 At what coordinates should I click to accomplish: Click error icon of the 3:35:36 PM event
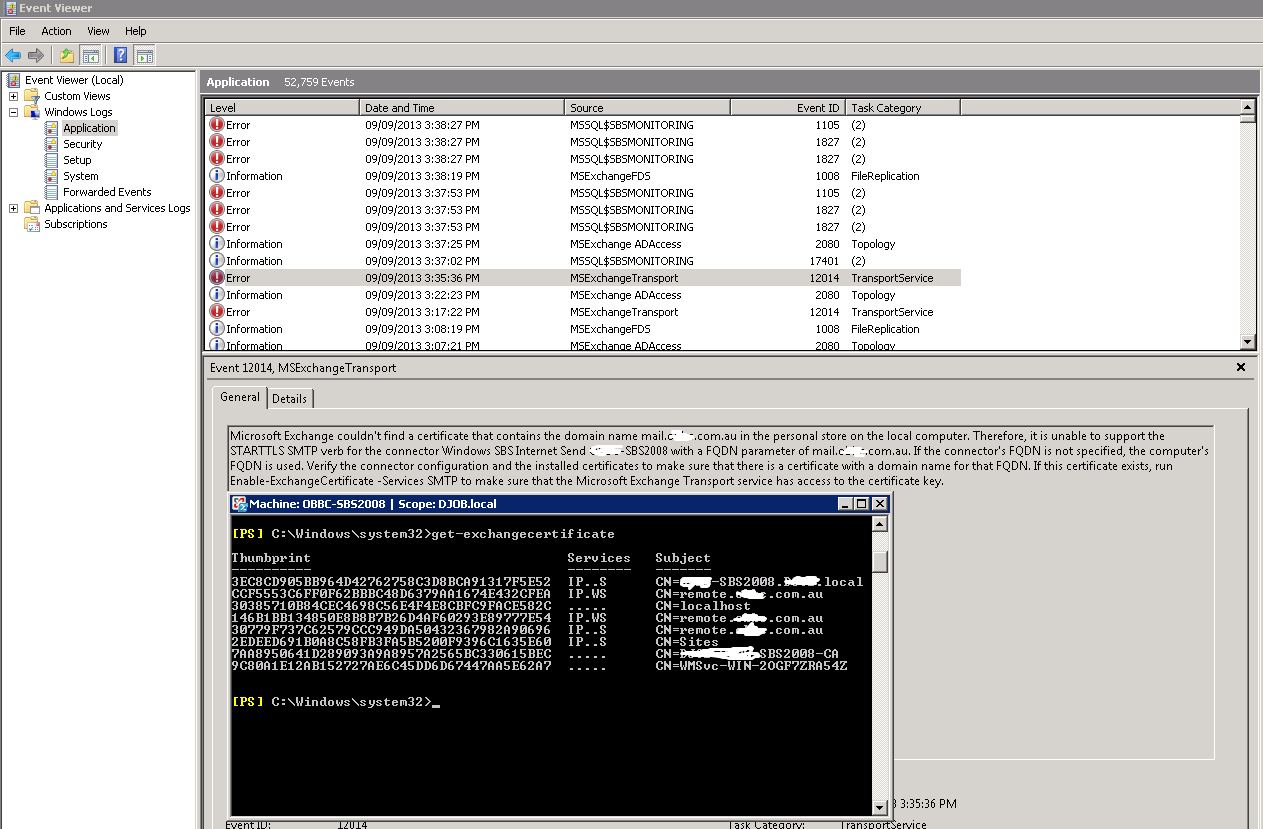pos(217,278)
